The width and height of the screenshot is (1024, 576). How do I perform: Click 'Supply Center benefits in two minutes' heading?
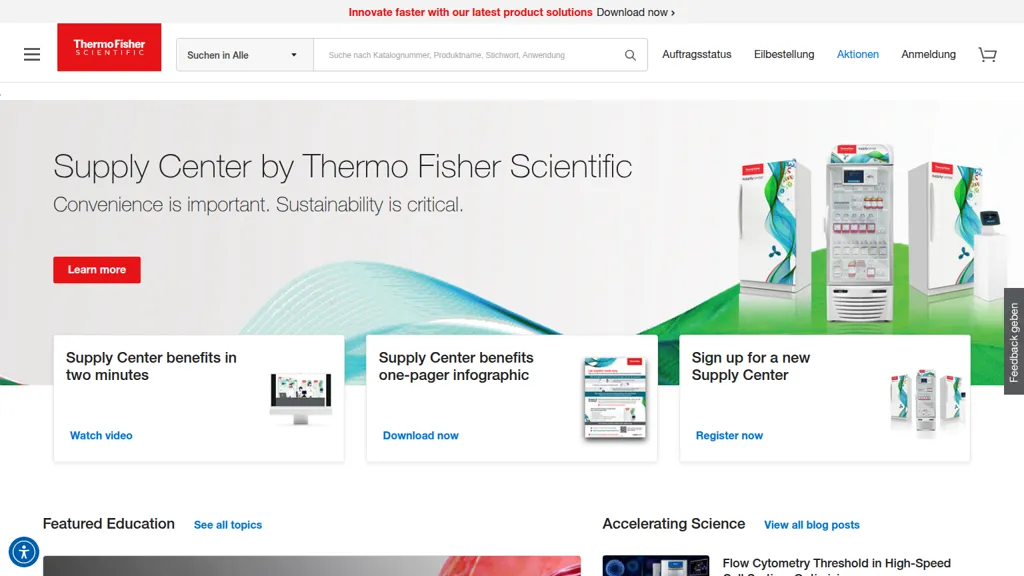tap(151, 366)
